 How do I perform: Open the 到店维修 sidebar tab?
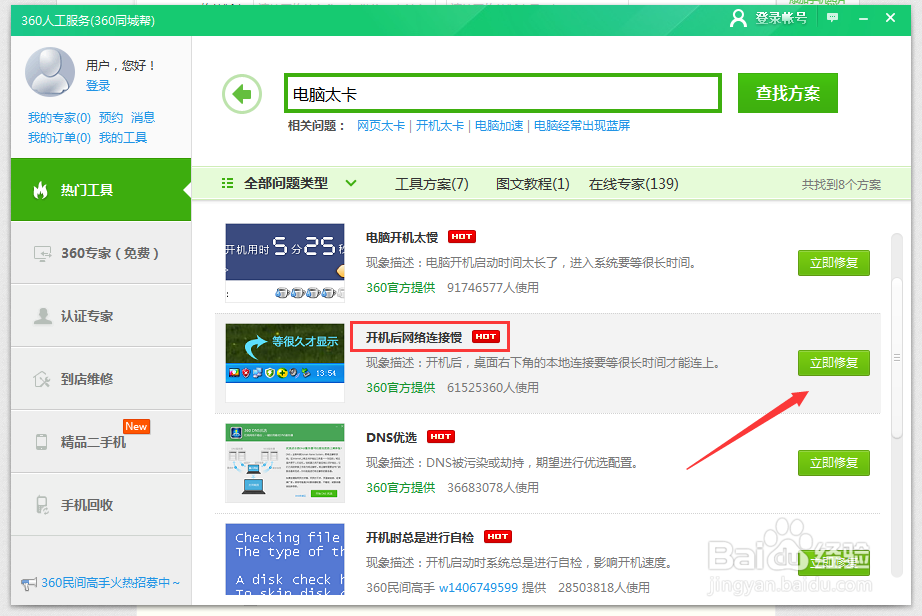coord(101,379)
